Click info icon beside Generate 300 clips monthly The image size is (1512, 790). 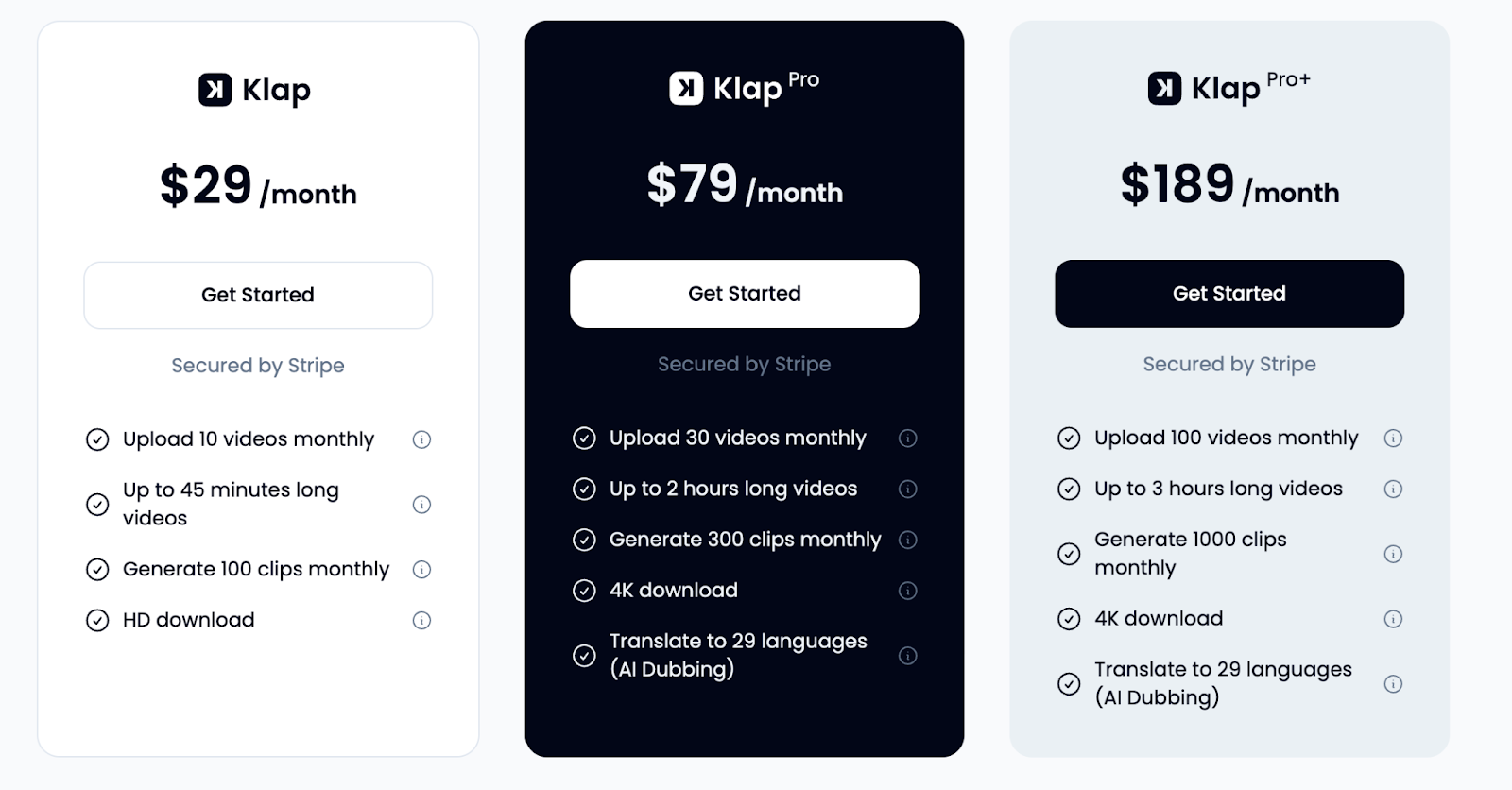[x=907, y=541]
